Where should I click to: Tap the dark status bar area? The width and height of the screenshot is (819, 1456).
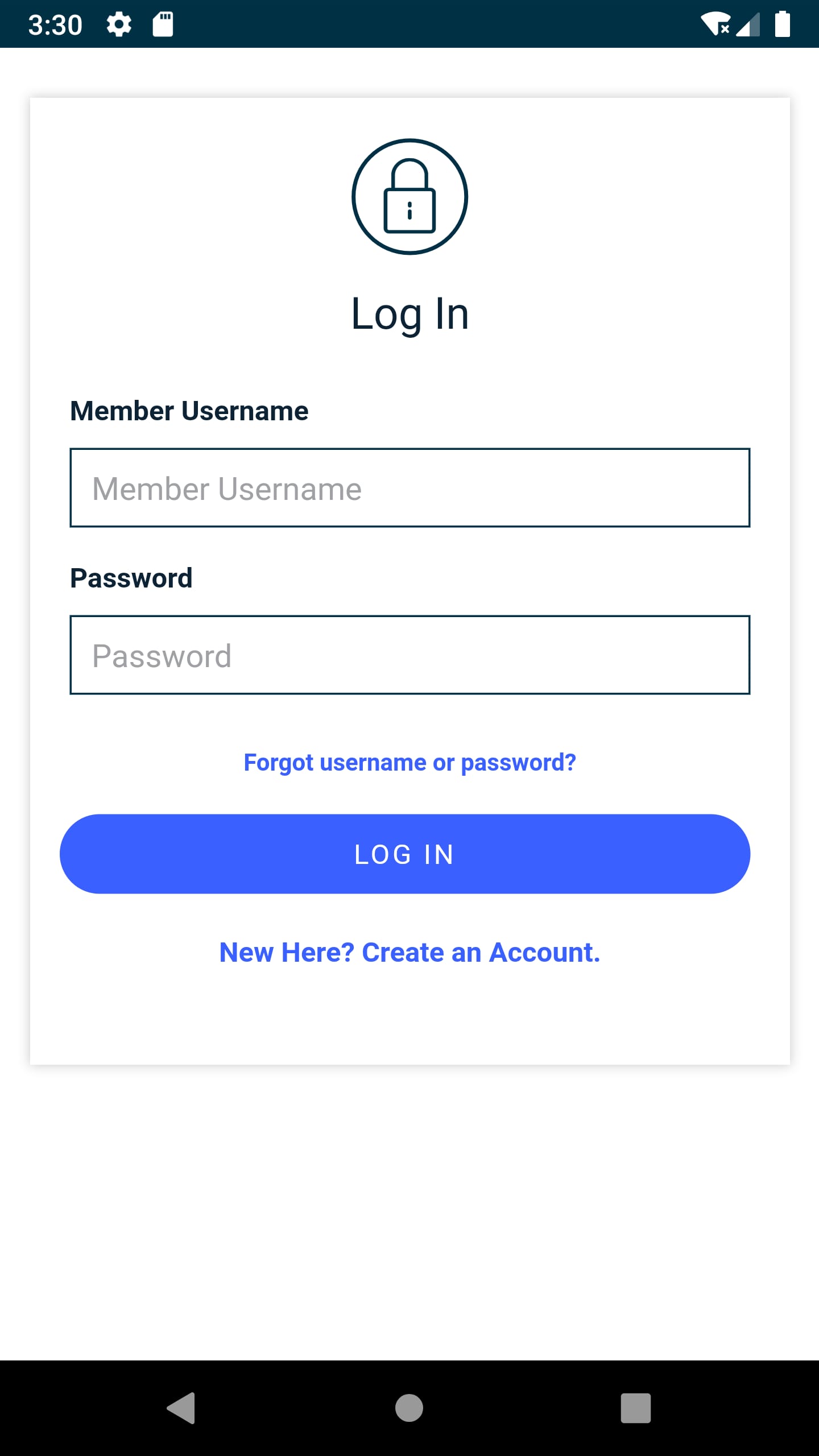(398, 23)
